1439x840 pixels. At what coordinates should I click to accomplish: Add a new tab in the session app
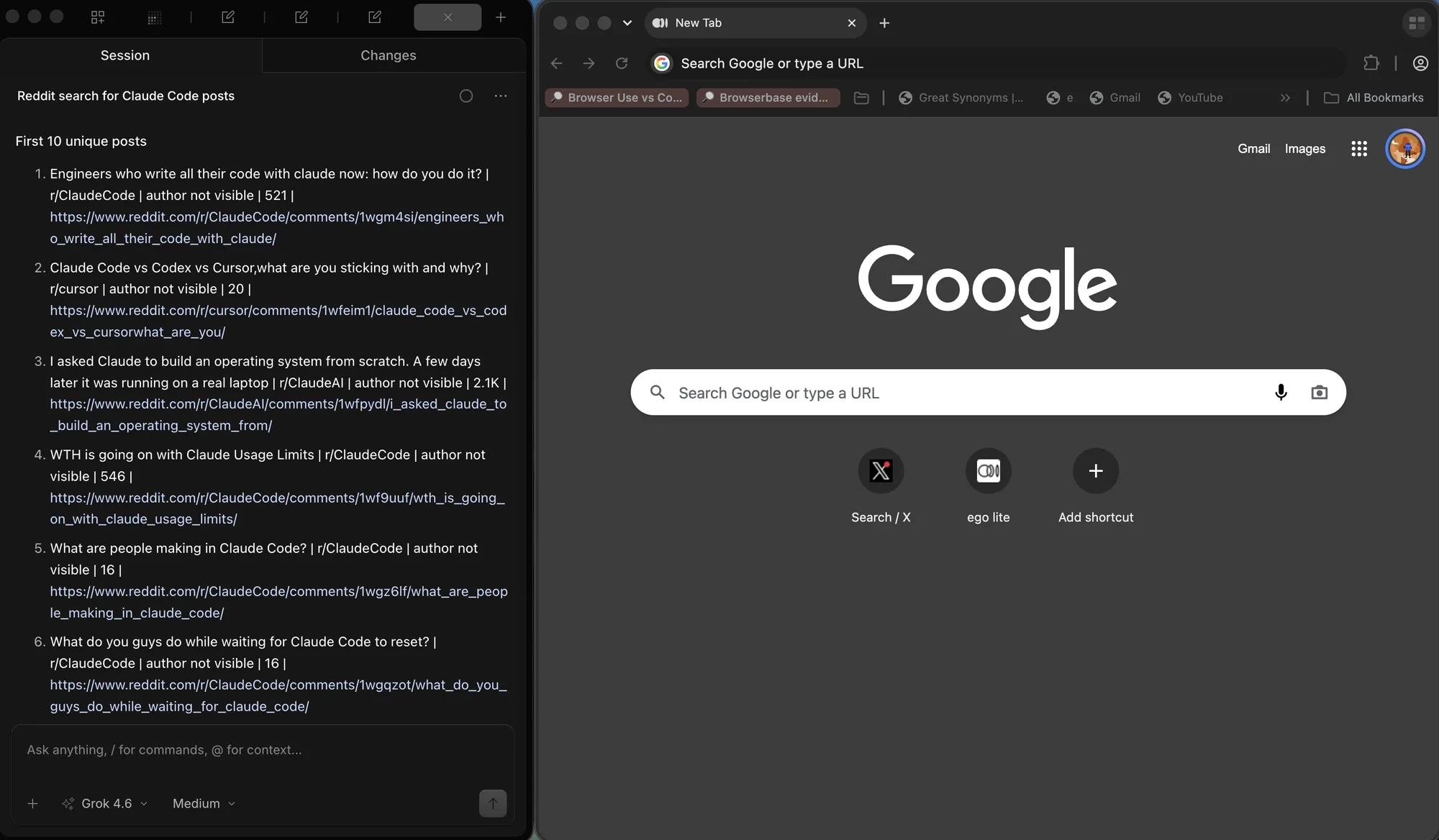tap(501, 17)
